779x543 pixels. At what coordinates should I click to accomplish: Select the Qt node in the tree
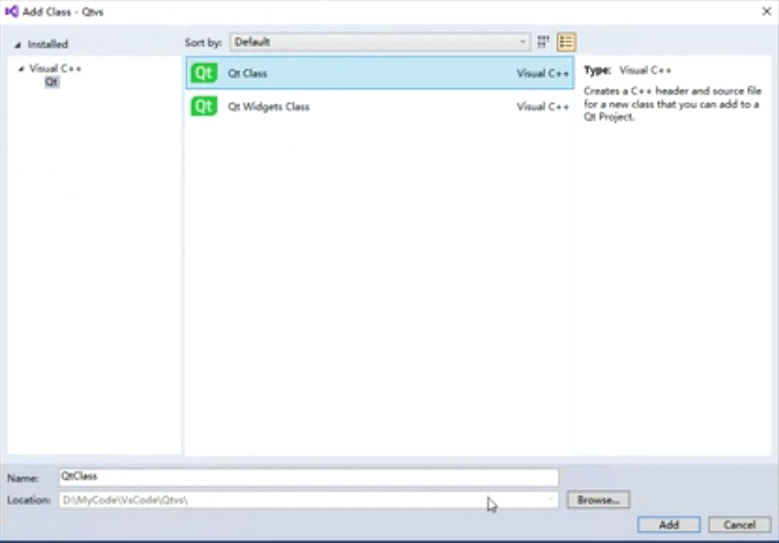click(x=52, y=82)
